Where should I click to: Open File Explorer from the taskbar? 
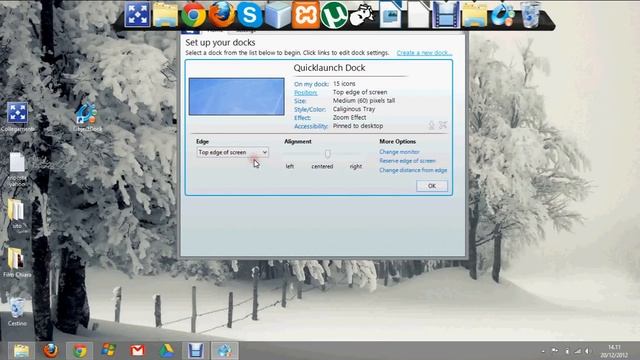tap(21, 351)
